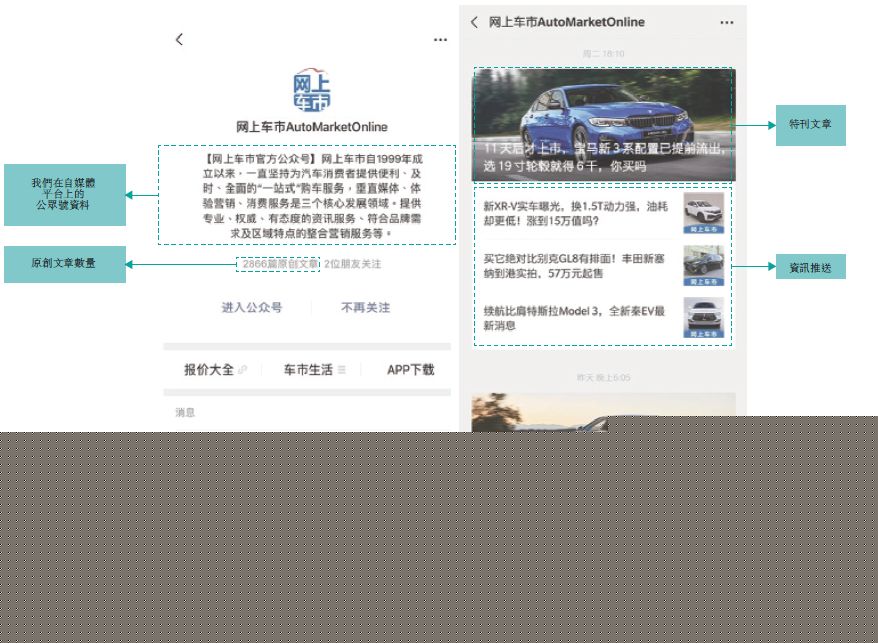
Task: Tap 不再关注 to unfollow the account
Action: tap(365, 307)
